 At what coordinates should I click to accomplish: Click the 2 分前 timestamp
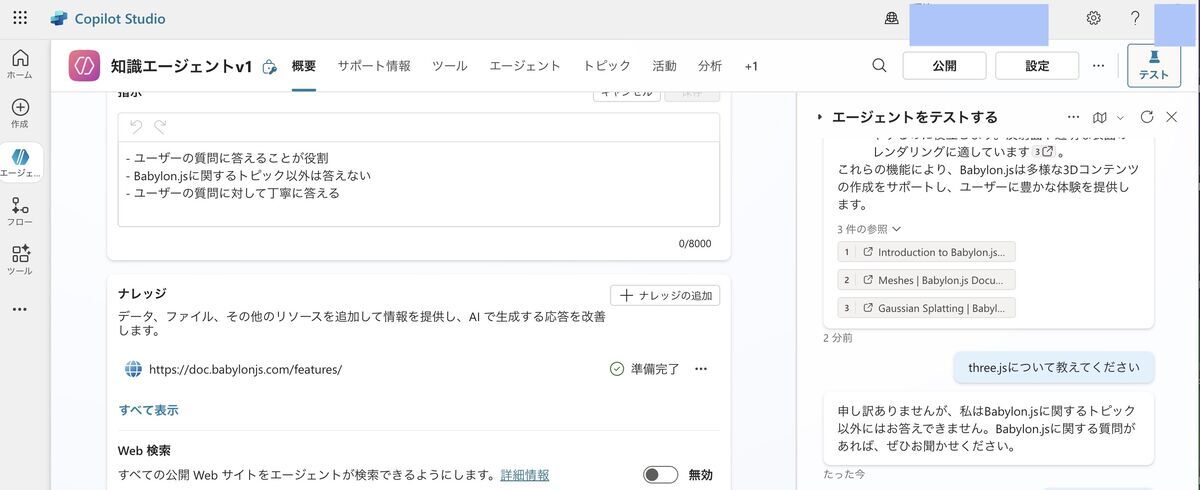click(x=838, y=338)
